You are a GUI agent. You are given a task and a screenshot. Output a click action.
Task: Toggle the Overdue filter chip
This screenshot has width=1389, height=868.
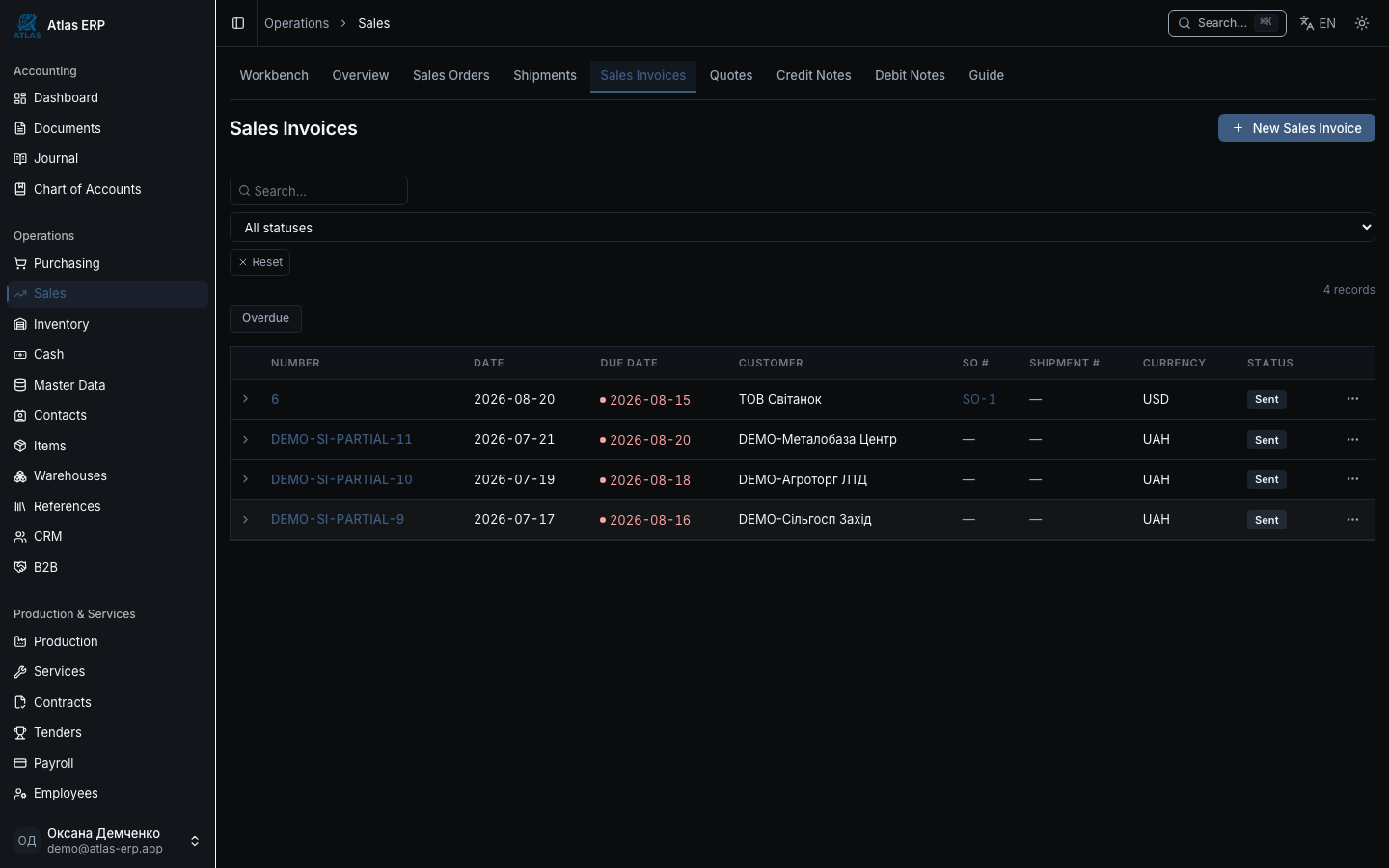point(265,318)
